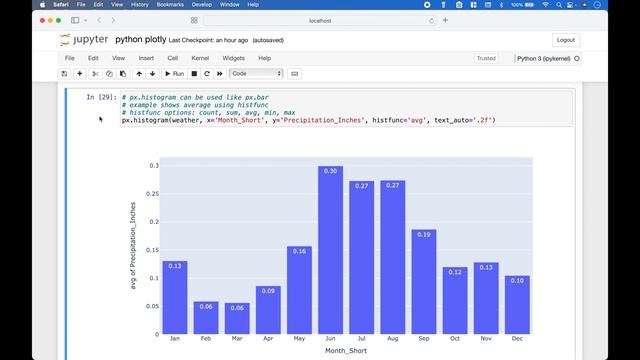Restart the kernel
Viewport: 640px width, 360px height.
(207, 74)
